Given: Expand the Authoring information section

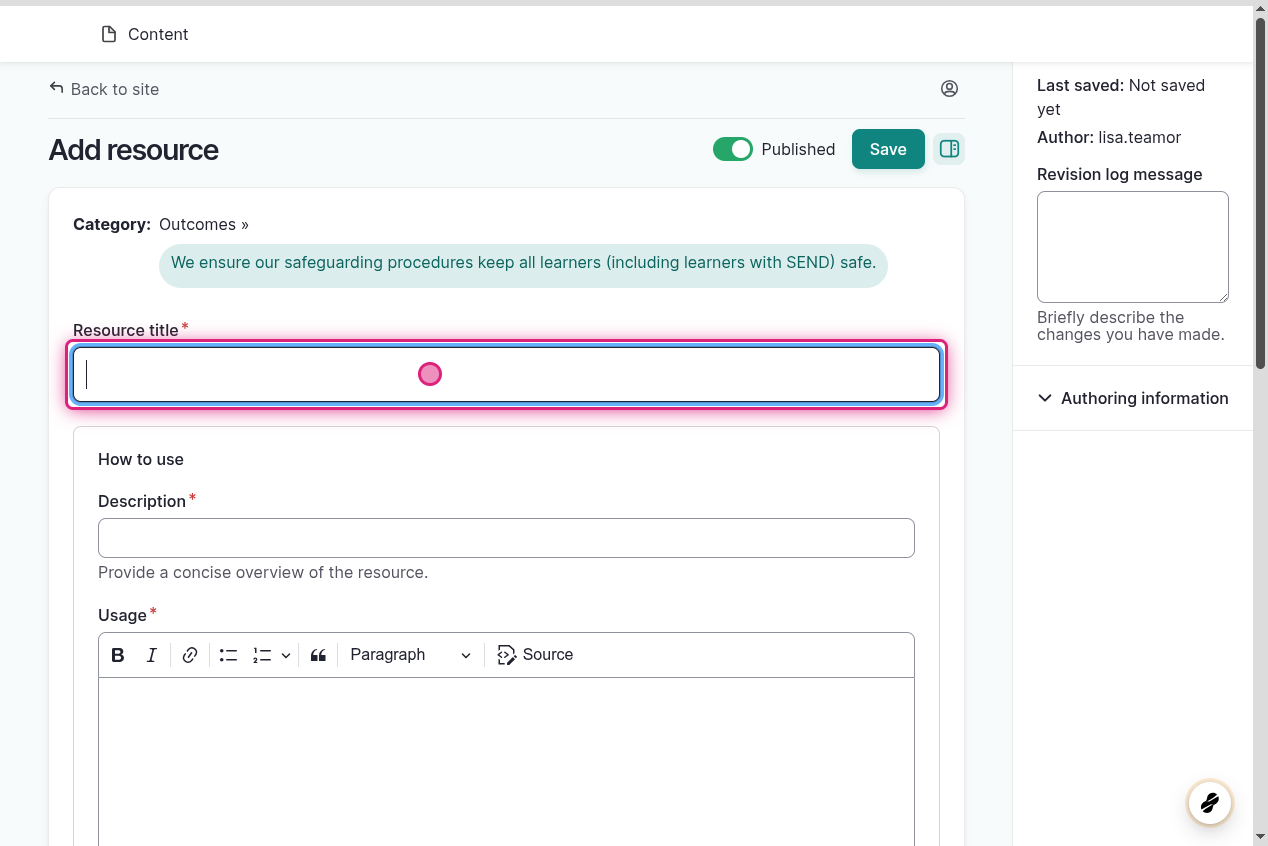Looking at the screenshot, I should point(1132,398).
